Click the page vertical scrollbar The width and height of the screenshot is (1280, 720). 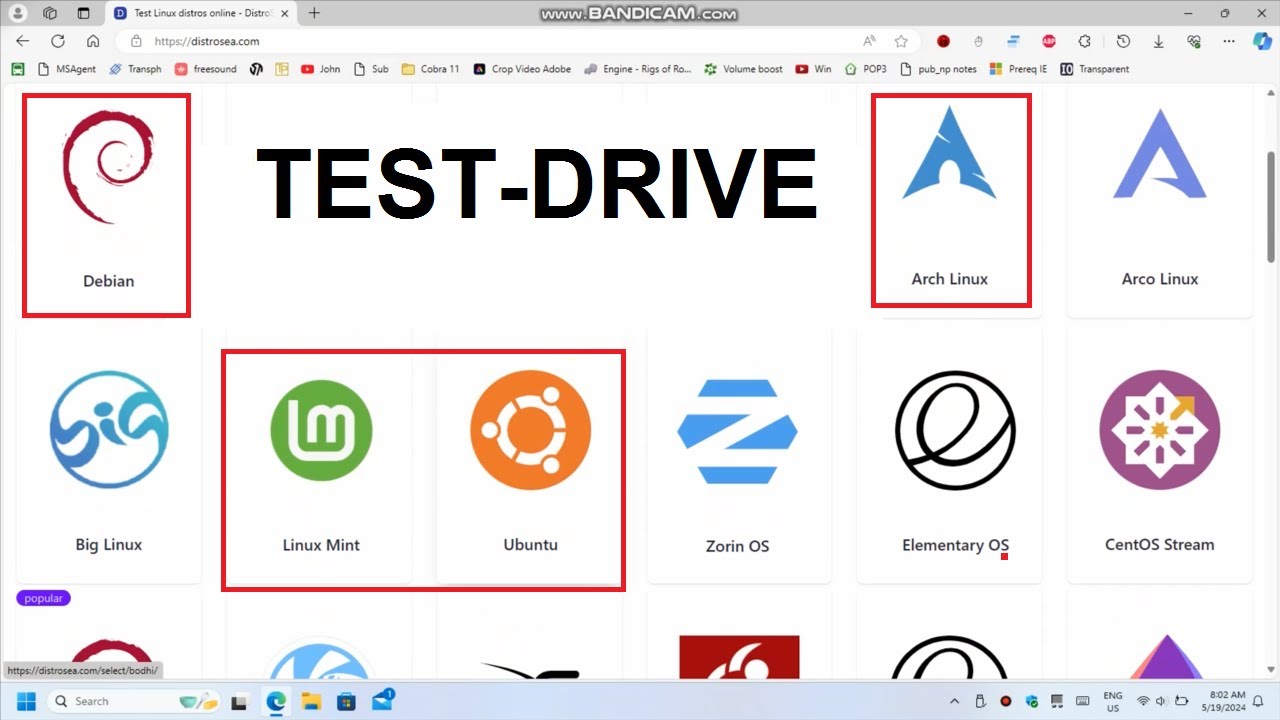pos(1271,207)
